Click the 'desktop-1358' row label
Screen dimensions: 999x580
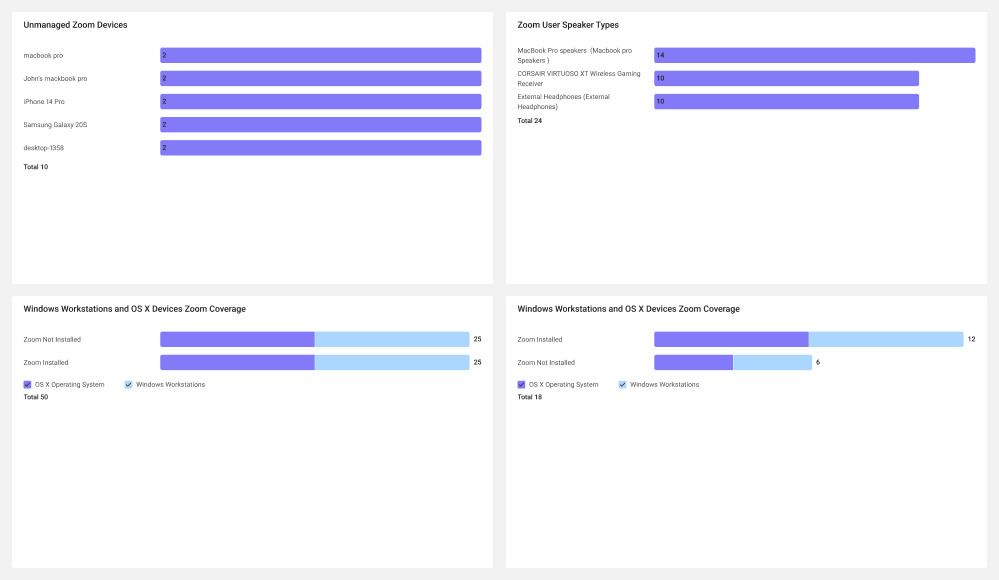point(44,148)
